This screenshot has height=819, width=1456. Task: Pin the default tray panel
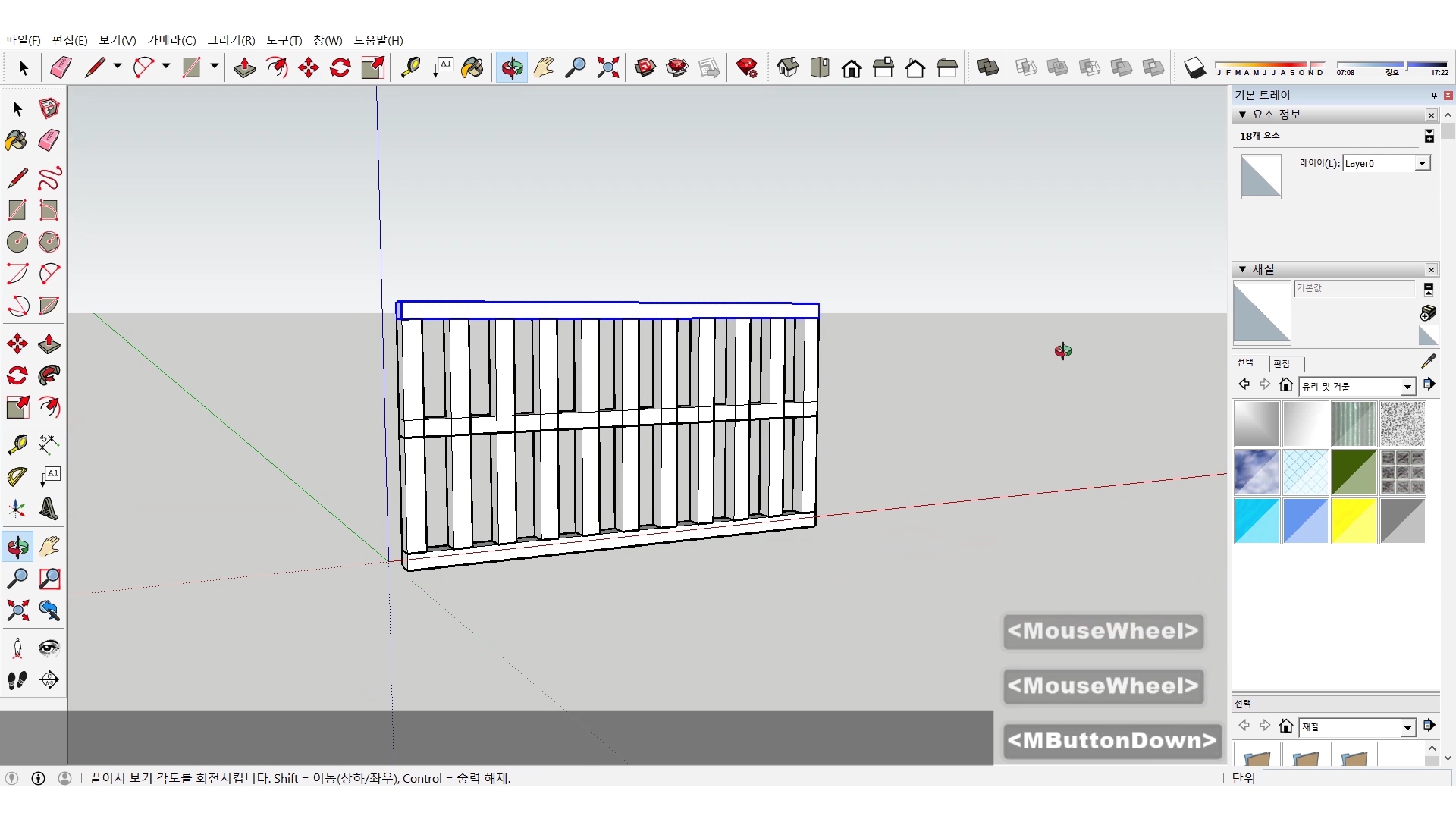click(1433, 95)
